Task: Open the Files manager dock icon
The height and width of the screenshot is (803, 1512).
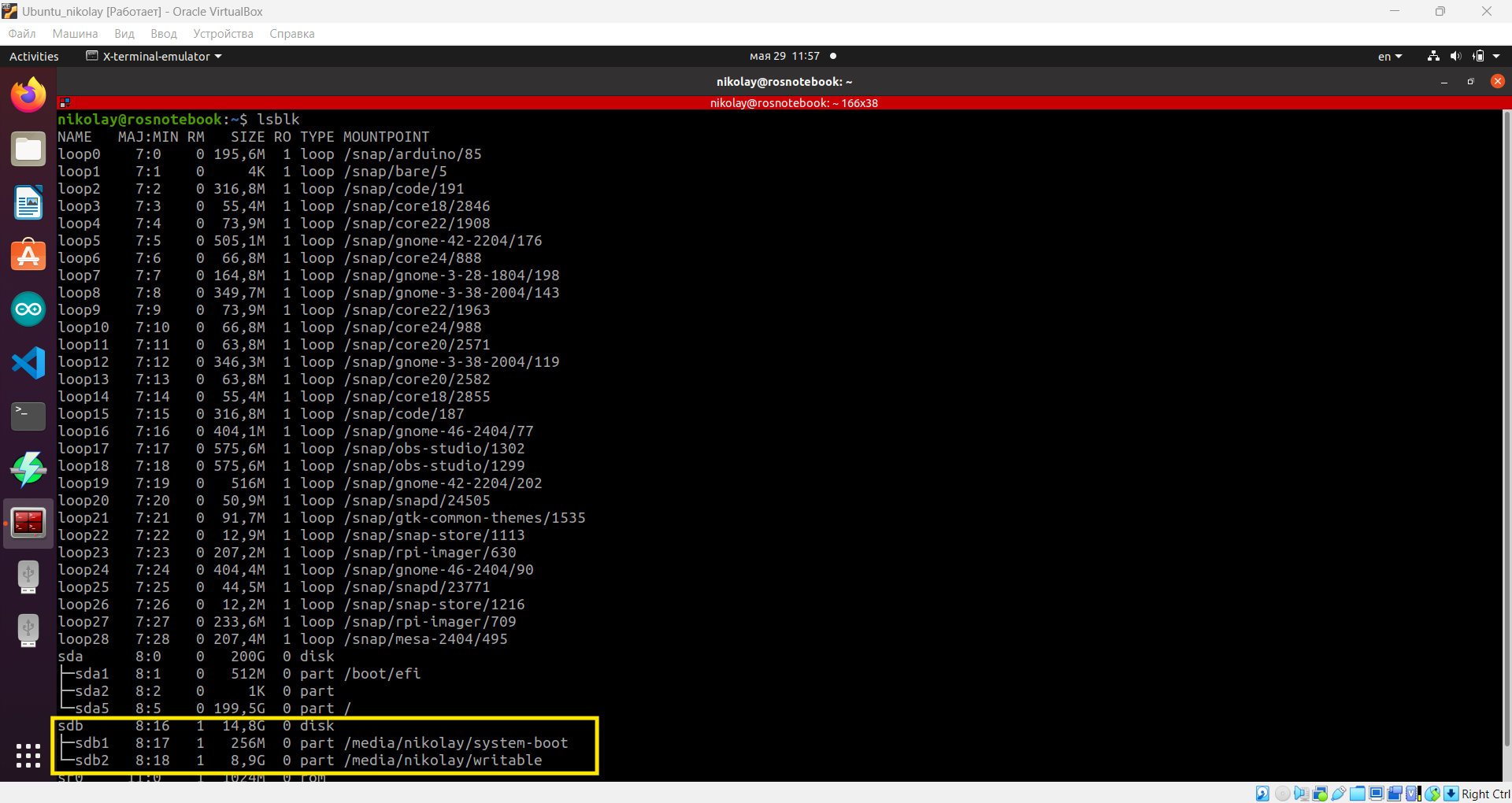Action: (x=28, y=149)
